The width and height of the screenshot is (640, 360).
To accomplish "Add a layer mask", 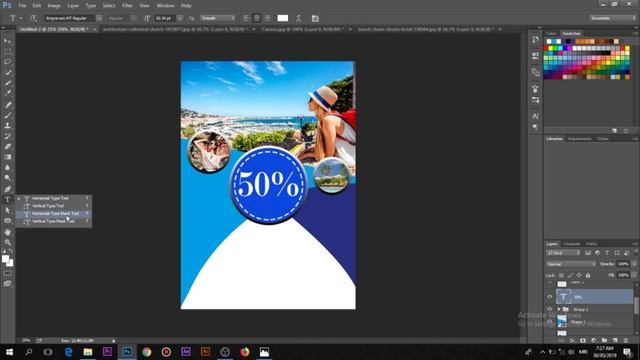I will 583,340.
